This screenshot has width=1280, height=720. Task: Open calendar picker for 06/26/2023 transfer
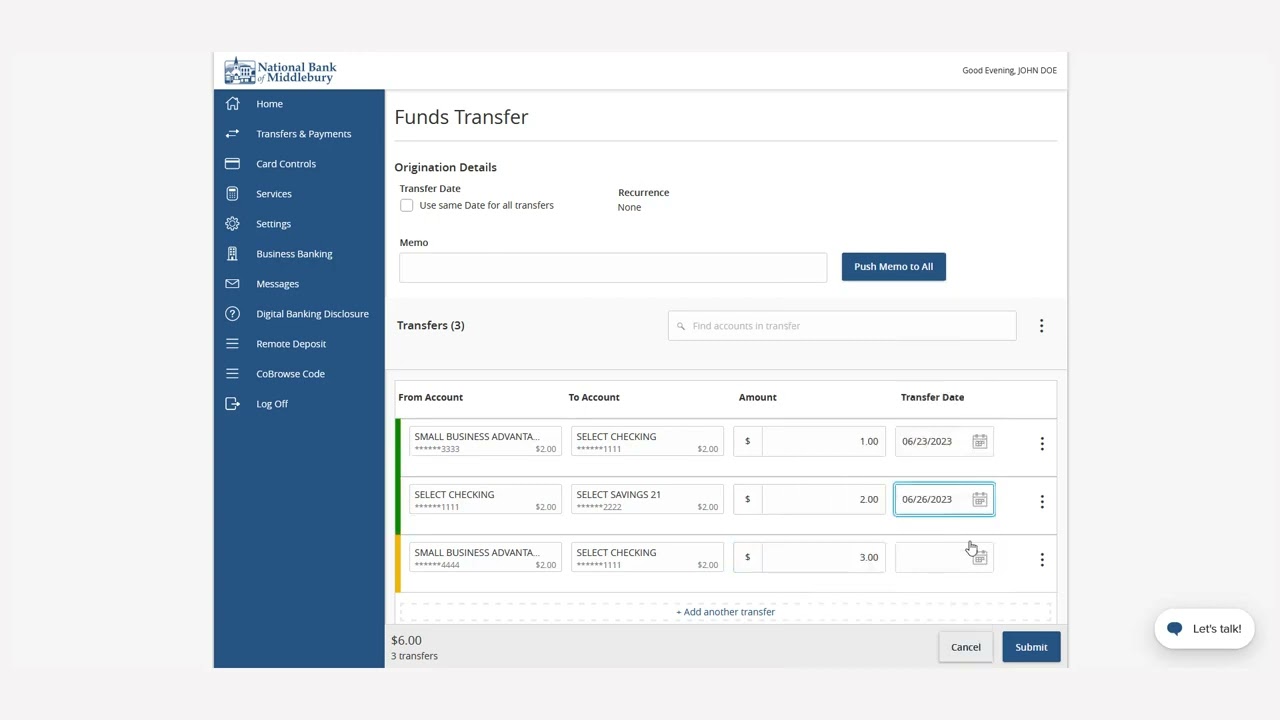[979, 499]
